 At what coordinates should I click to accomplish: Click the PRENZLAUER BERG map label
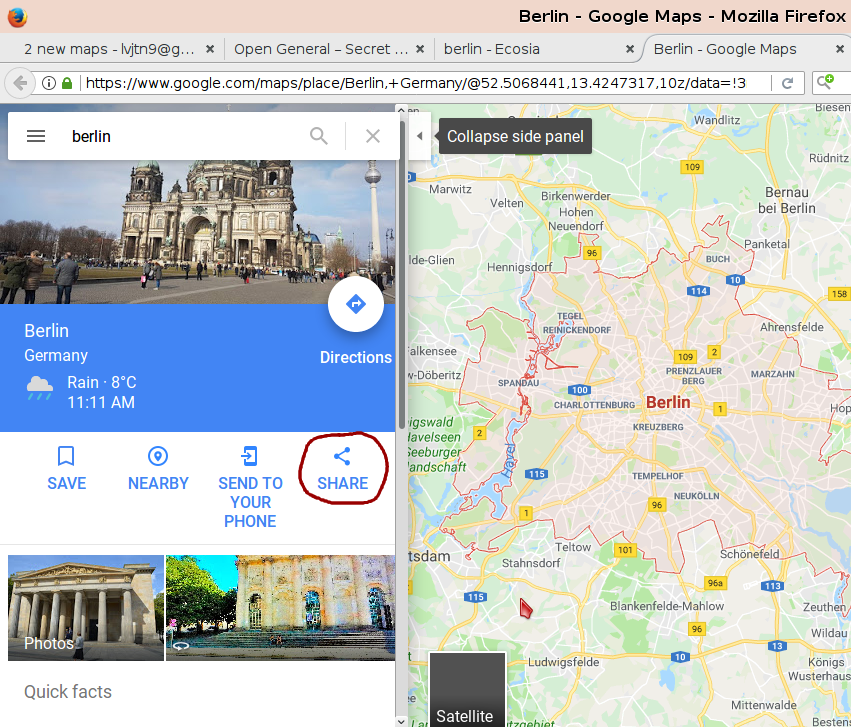click(x=694, y=376)
